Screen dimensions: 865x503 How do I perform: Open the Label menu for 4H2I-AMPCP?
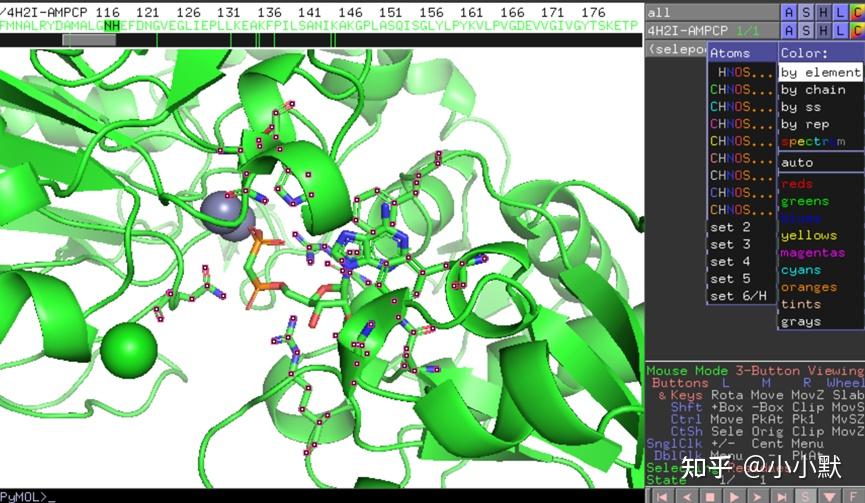(840, 30)
